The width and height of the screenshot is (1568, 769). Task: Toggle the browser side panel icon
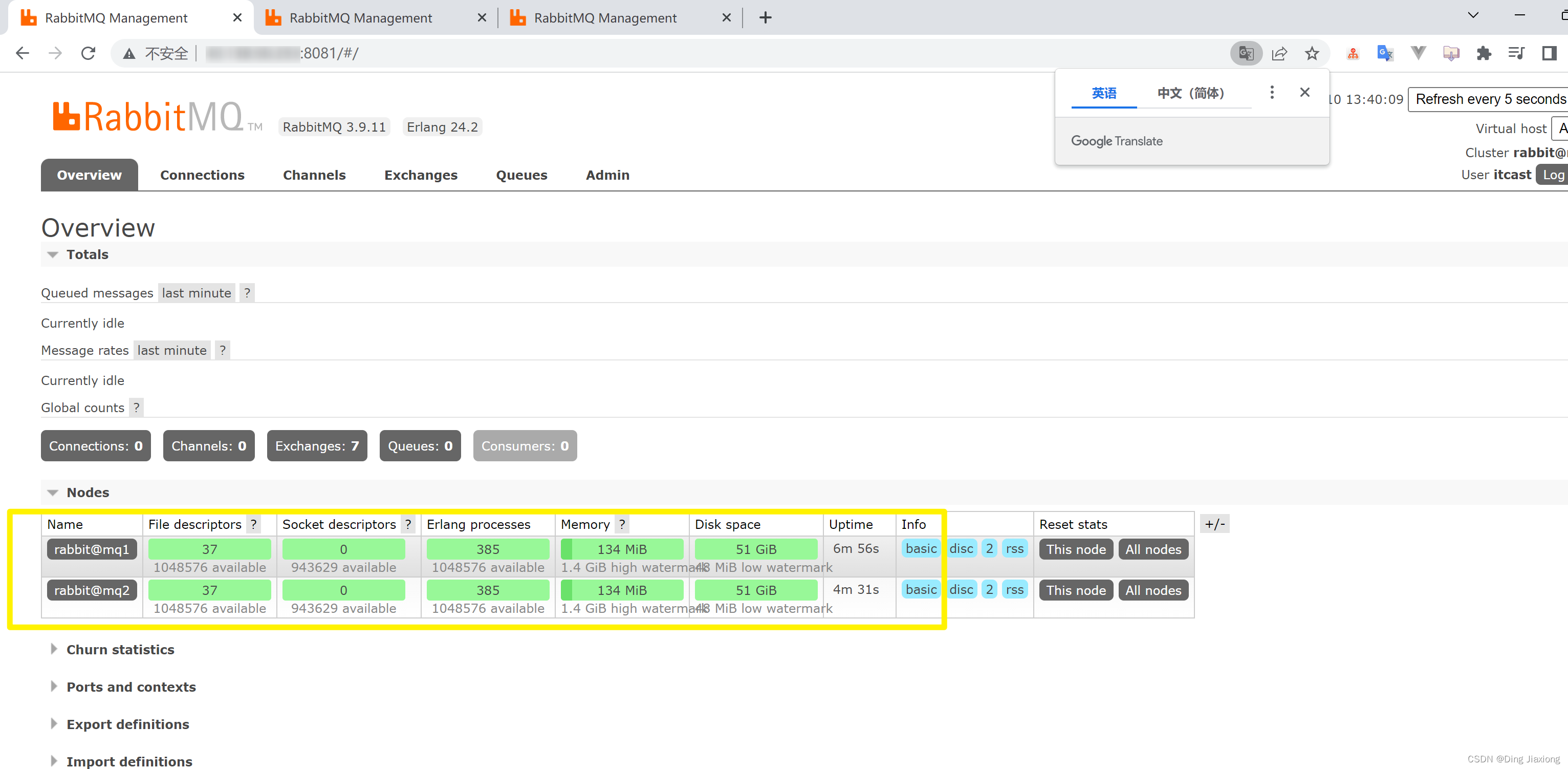1549,54
